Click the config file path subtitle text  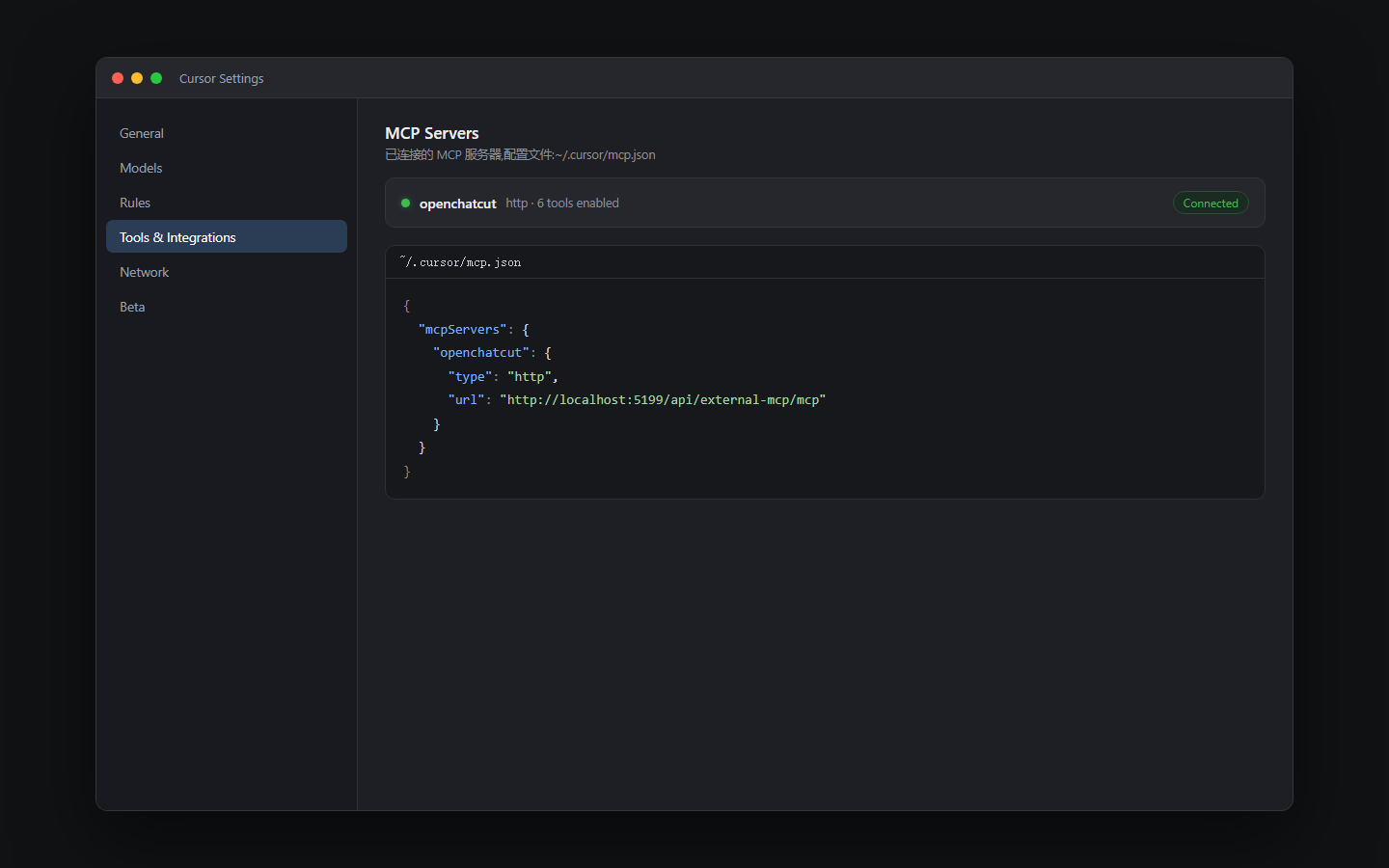pos(520,155)
